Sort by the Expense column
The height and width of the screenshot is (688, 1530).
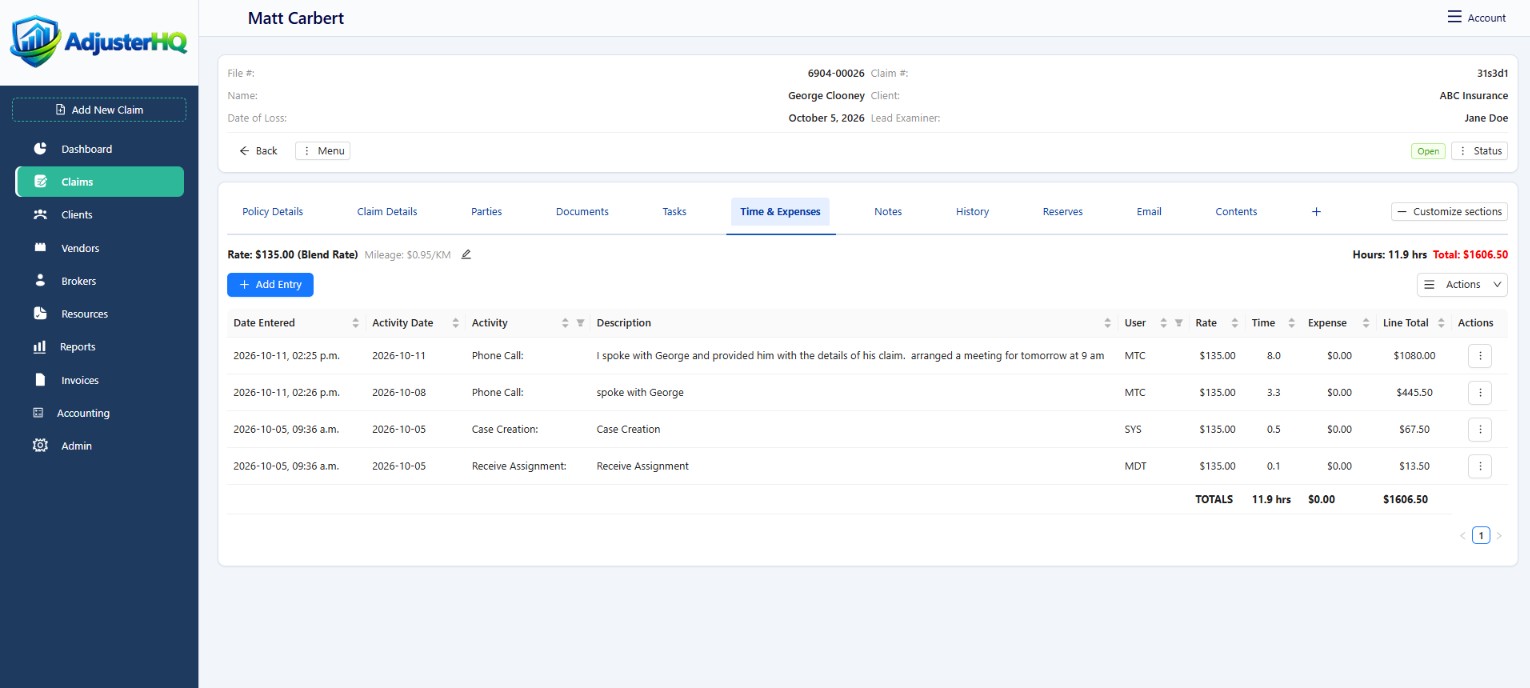tap(1366, 323)
